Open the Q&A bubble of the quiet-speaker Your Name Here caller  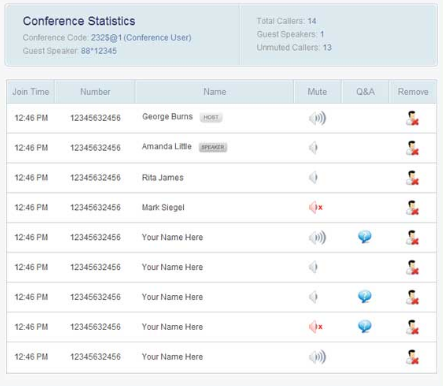pos(365,297)
